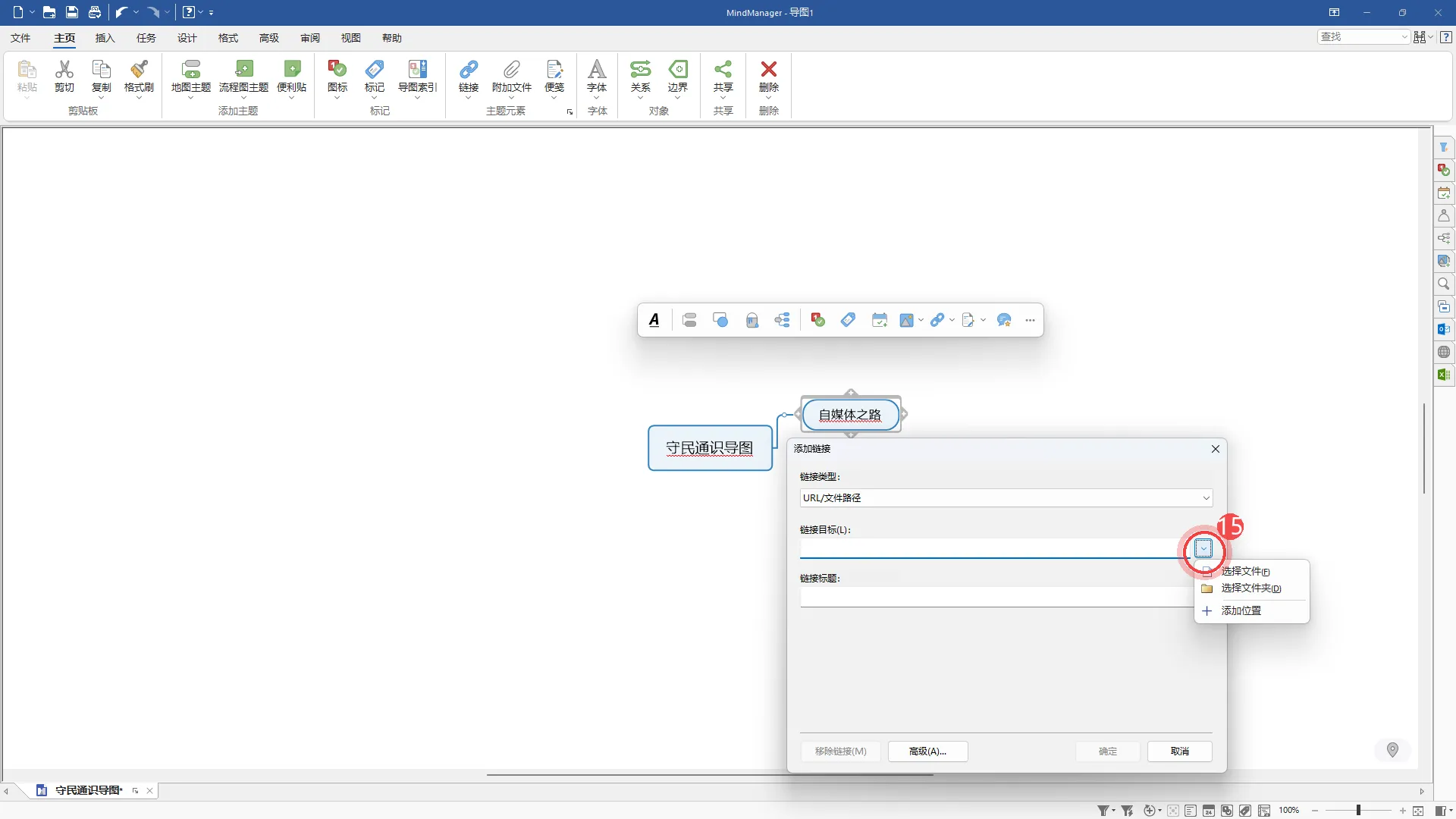The image size is (1456, 819).
Task: Click fill color bucket in floating toolbar
Action: coord(752,320)
